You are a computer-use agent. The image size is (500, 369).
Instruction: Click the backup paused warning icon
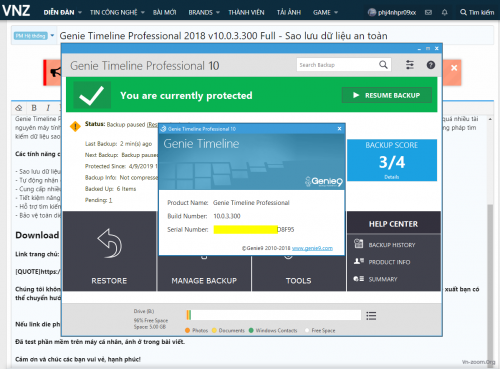click(x=75, y=126)
